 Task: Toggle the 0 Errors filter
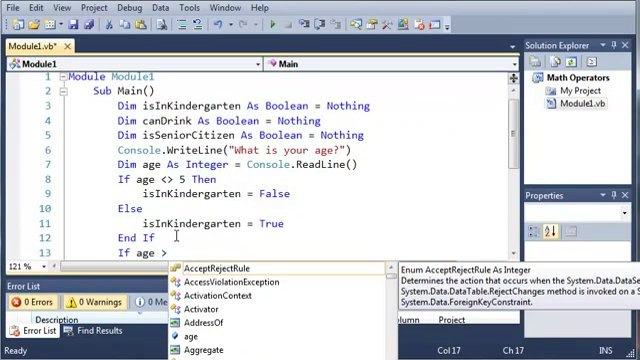[33, 302]
